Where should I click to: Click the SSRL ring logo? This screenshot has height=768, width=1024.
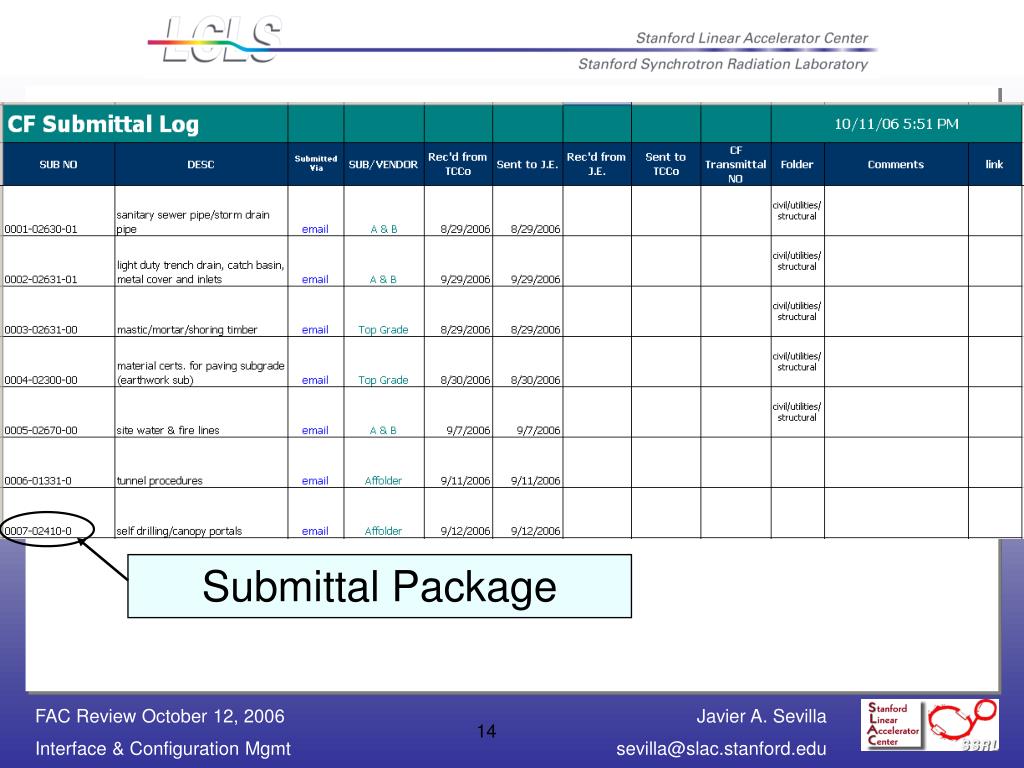pyautogui.click(x=963, y=724)
